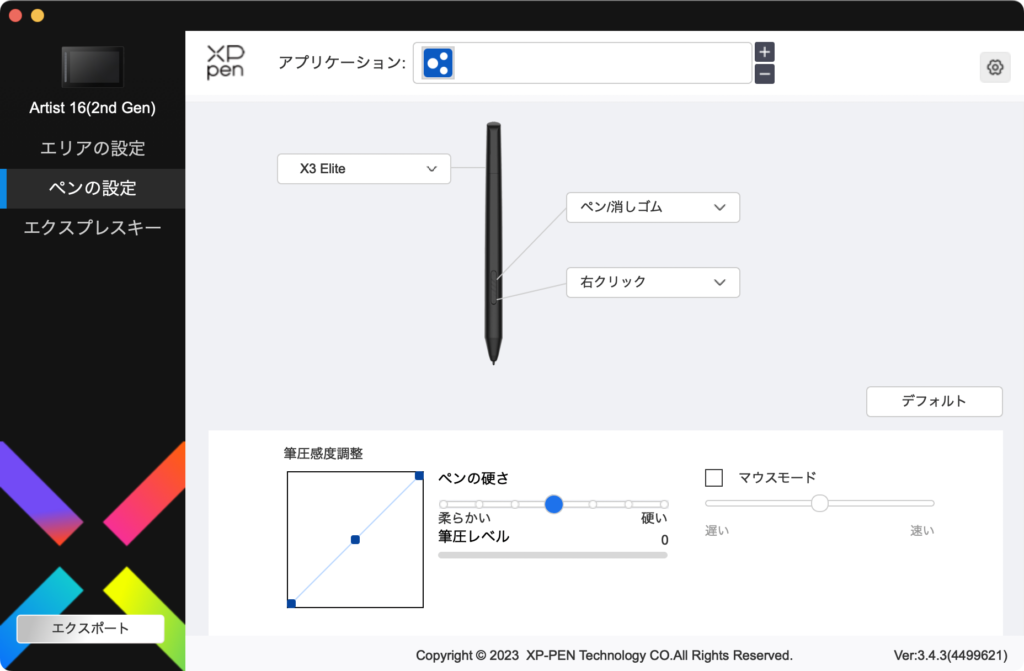Click the 速い speed label
1024x671 pixels.
click(x=922, y=531)
